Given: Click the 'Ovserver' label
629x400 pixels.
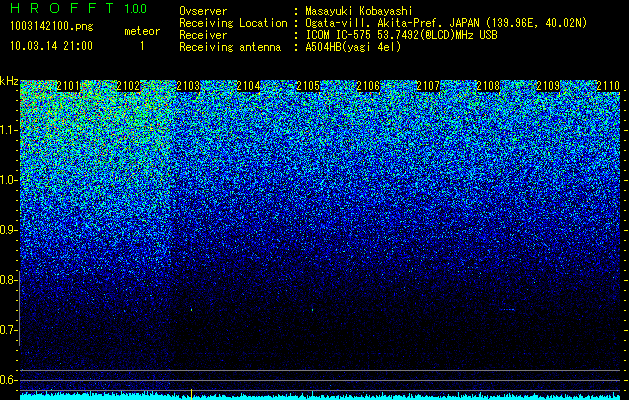Looking at the screenshot, I should (203, 11).
